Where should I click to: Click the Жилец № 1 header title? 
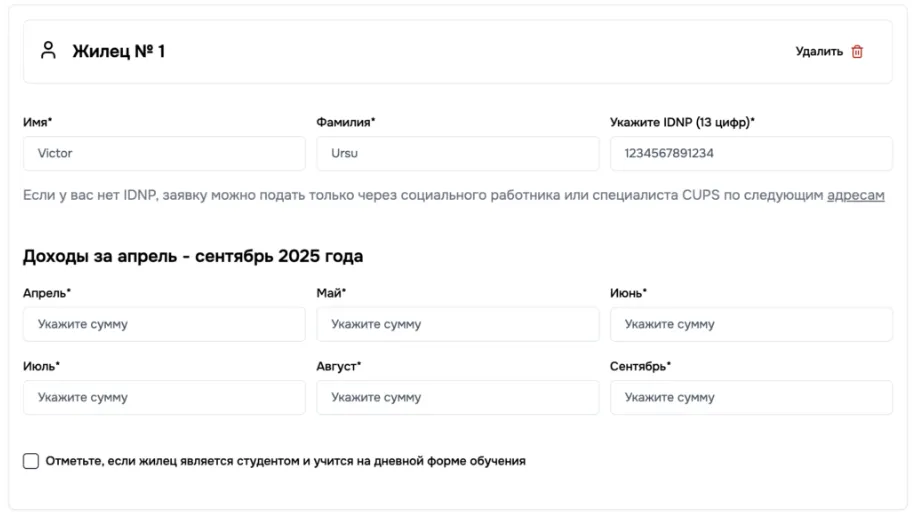(x=118, y=51)
